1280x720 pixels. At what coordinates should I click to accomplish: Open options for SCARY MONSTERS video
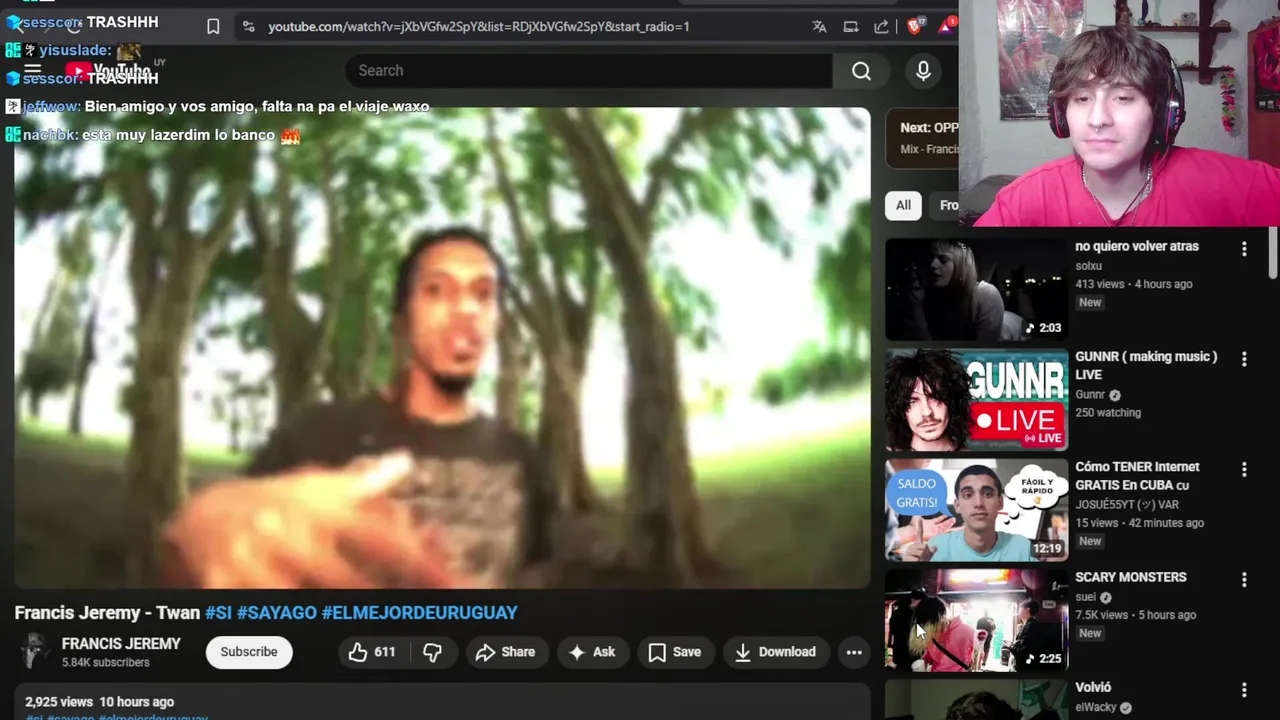1244,579
